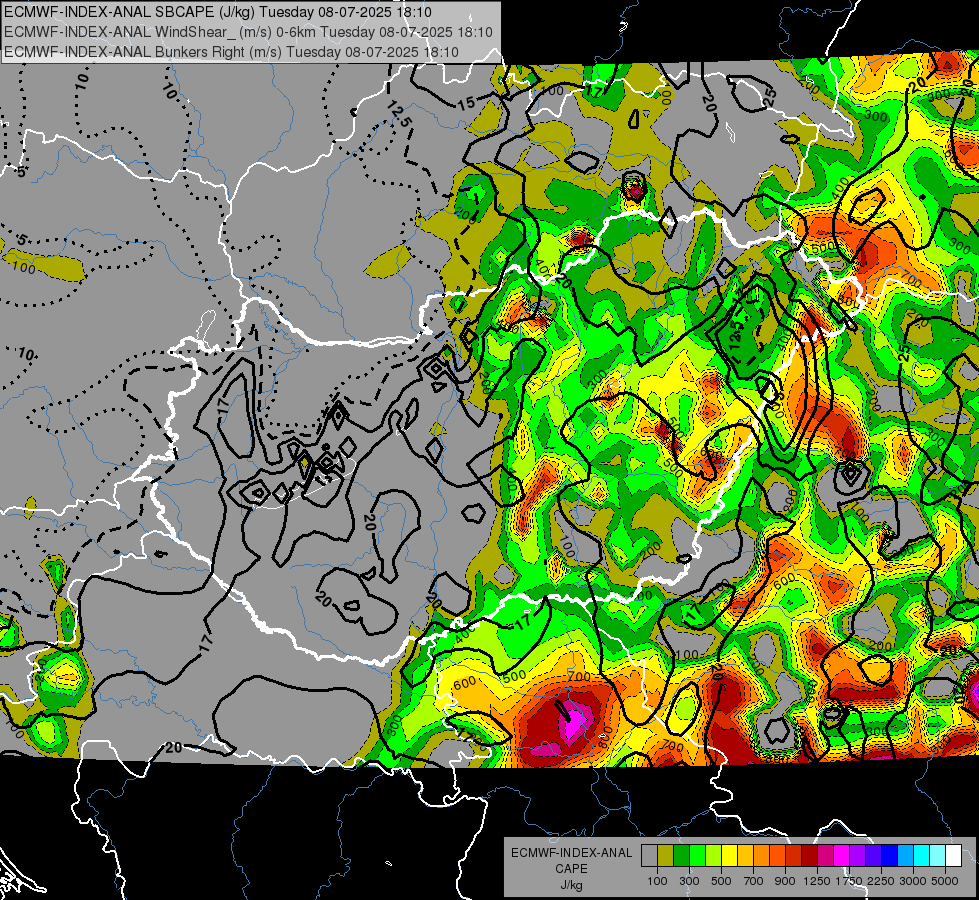Click the legend value 300

tap(689, 881)
